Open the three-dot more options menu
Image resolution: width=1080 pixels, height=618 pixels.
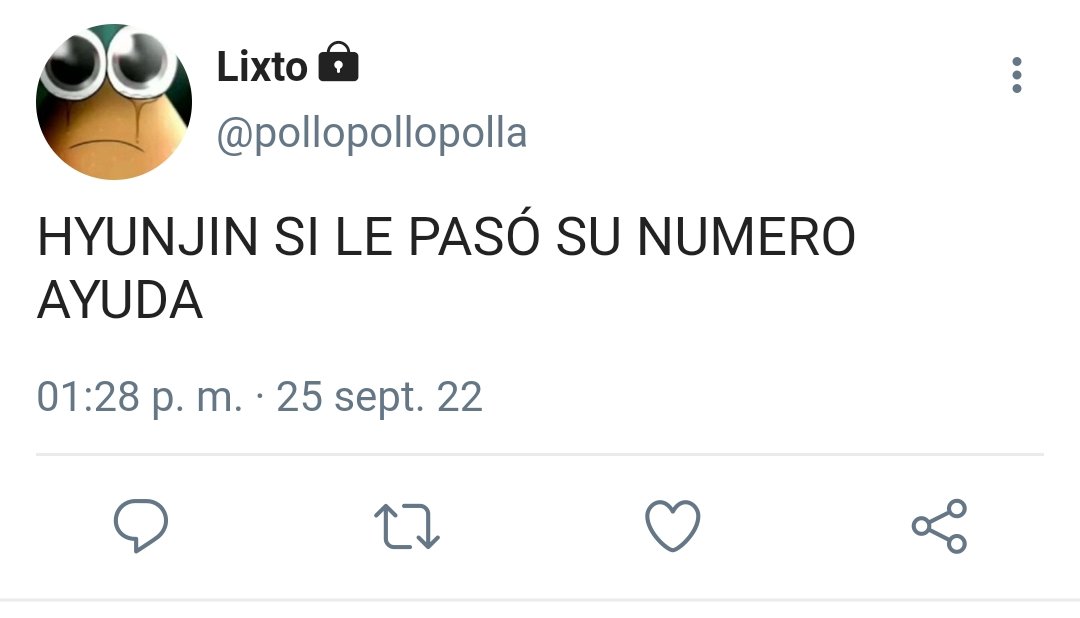1017,75
